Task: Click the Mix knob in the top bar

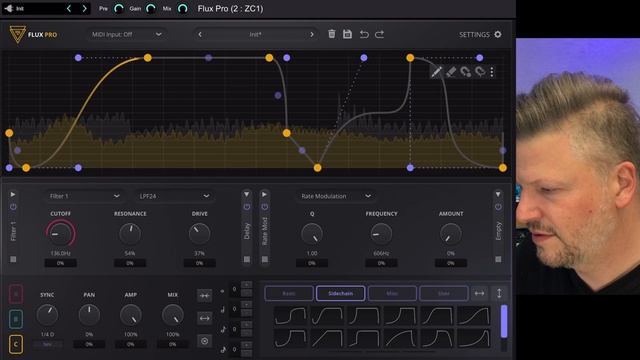Action: (182, 8)
